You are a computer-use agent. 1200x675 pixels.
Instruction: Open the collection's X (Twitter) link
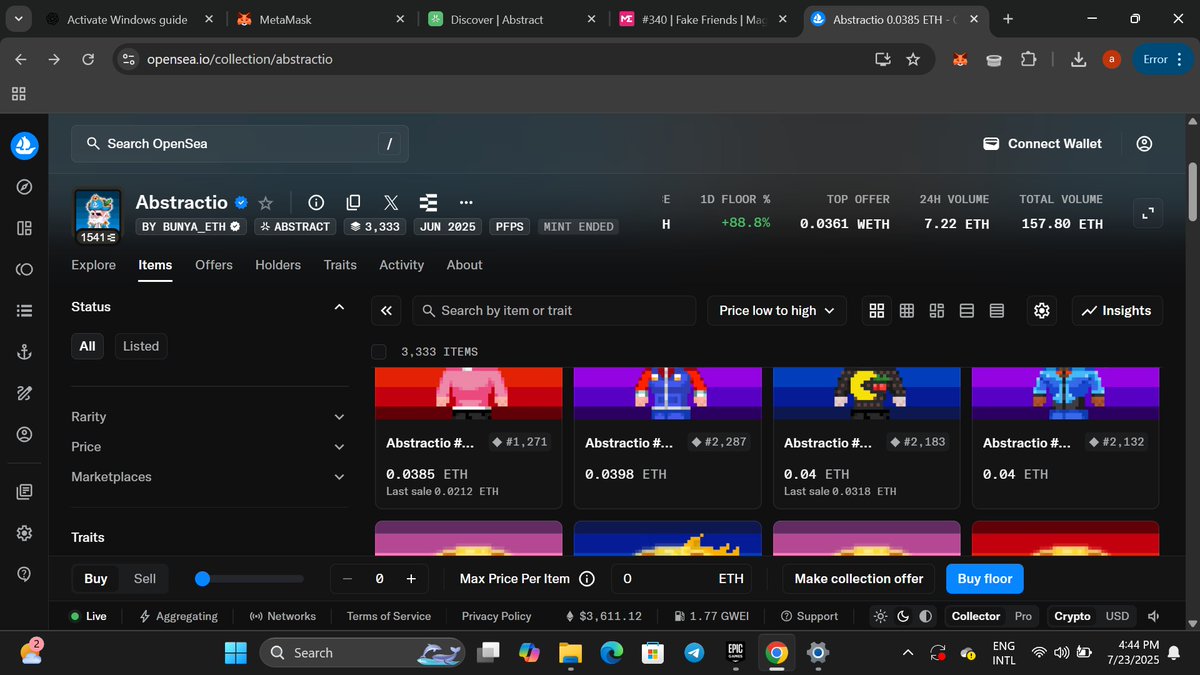click(x=391, y=203)
